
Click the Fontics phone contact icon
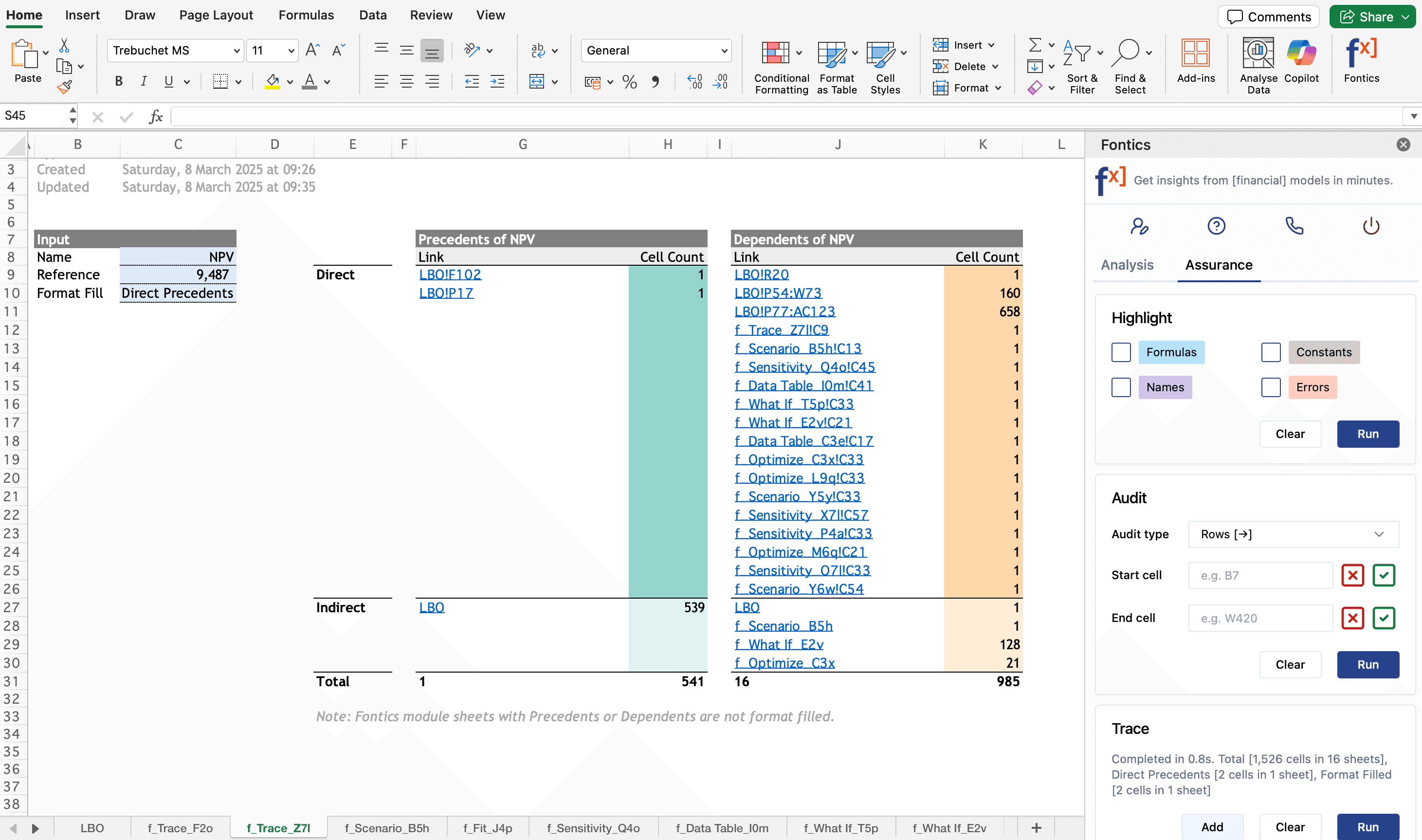click(x=1294, y=226)
